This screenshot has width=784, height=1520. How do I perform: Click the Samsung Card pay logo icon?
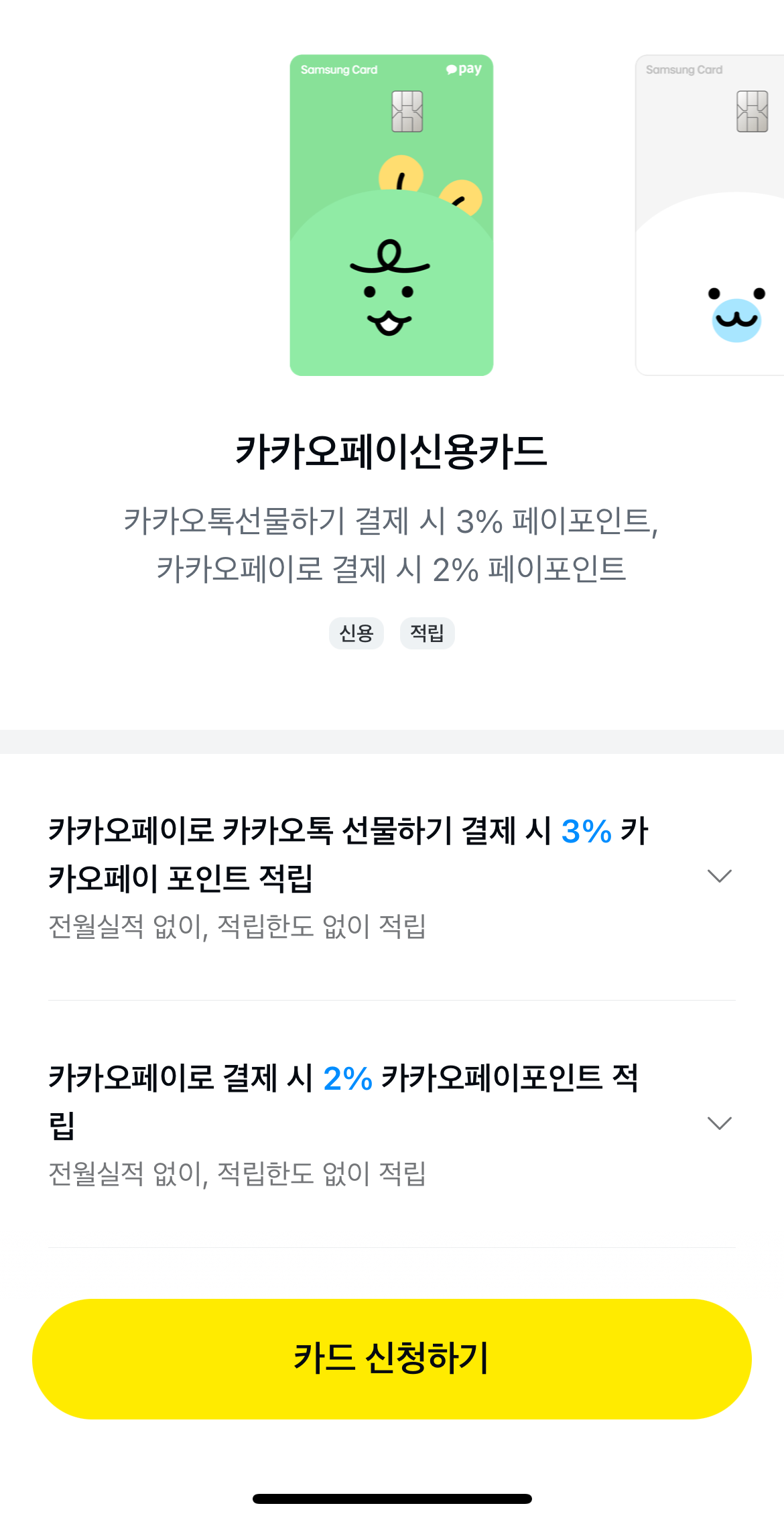[463, 69]
